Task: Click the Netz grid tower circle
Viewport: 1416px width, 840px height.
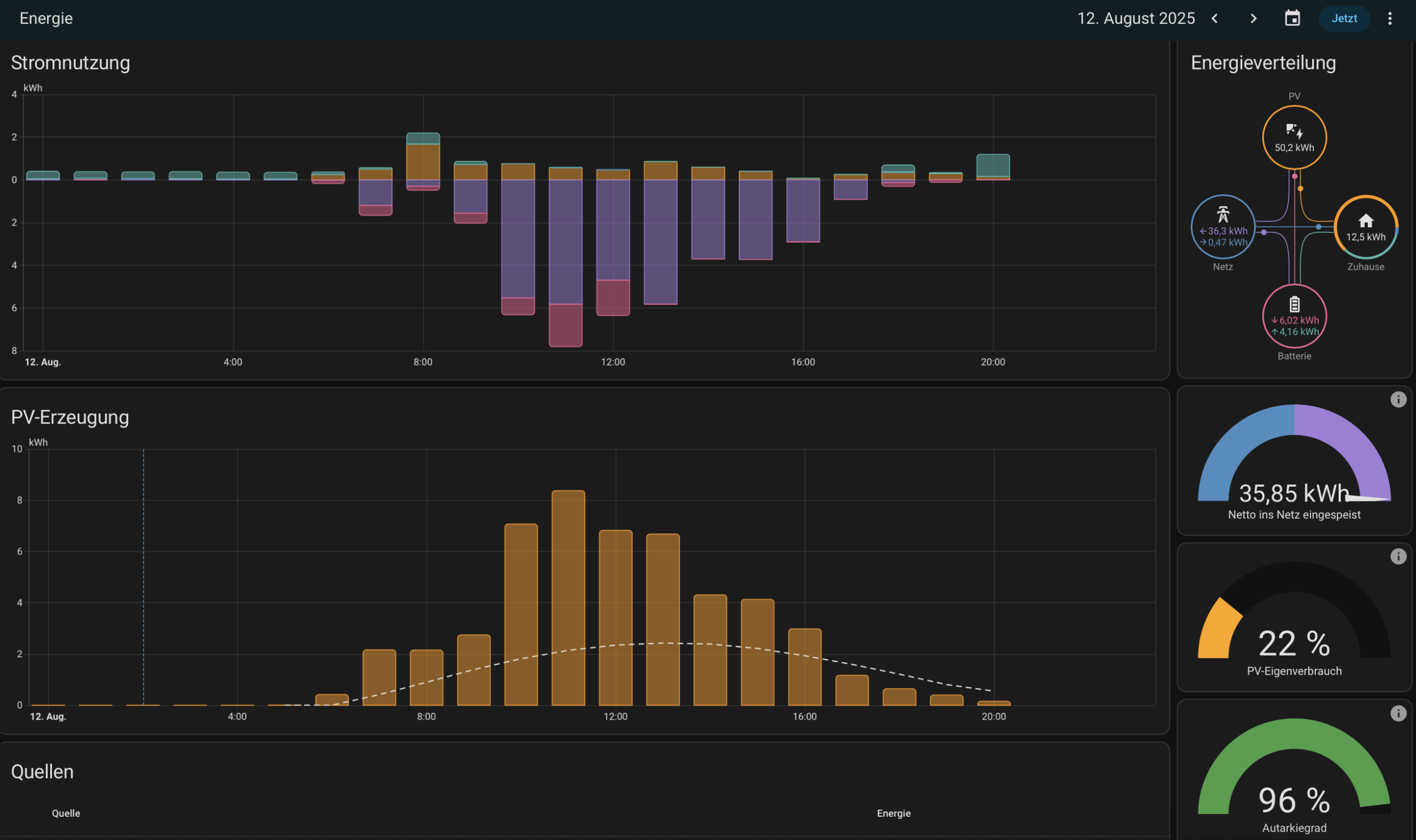Action: coord(1222,227)
